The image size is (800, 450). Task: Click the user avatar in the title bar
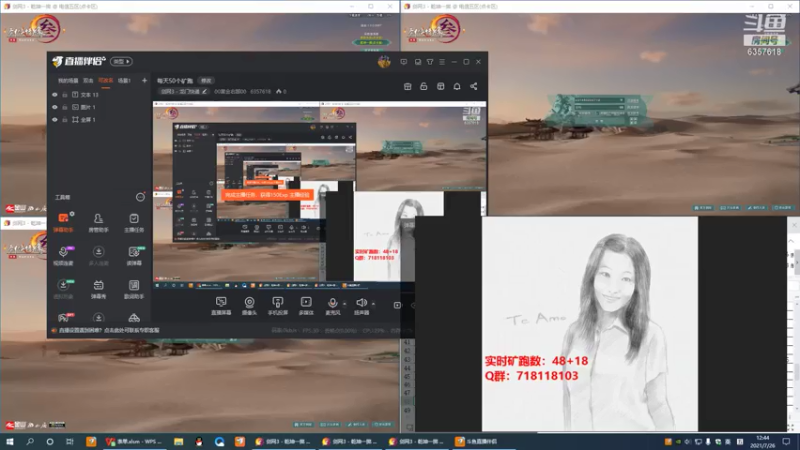point(384,62)
